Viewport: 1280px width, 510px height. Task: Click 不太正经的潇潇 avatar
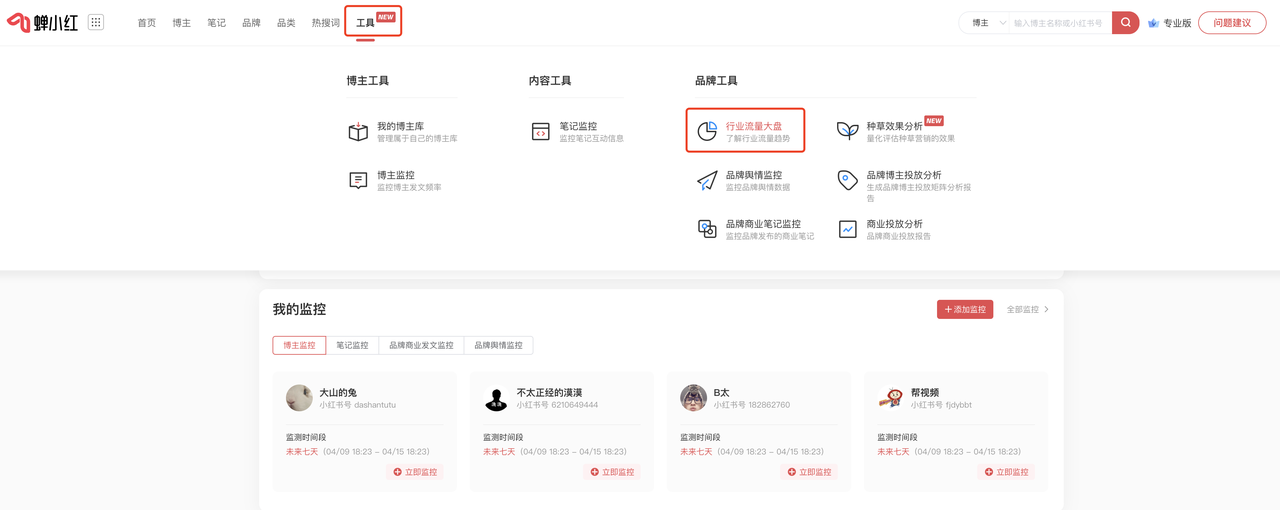[x=496, y=398]
